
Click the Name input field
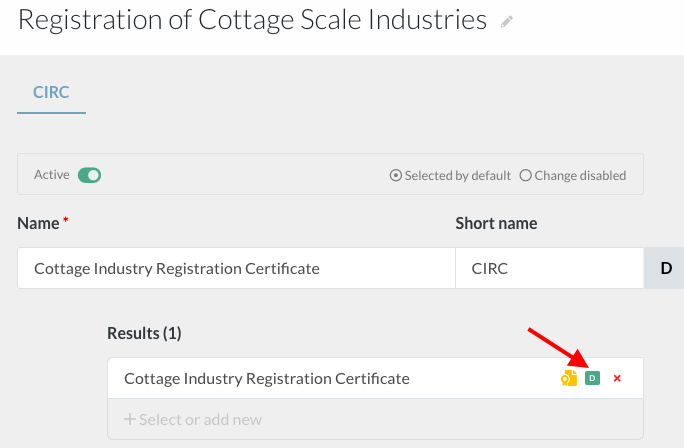[x=236, y=268]
